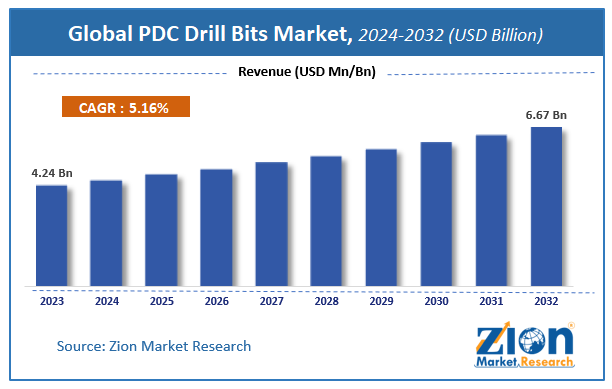Click the 'Source: Zion Market Research' text
This screenshot has height=389, width=612.
tap(154, 346)
